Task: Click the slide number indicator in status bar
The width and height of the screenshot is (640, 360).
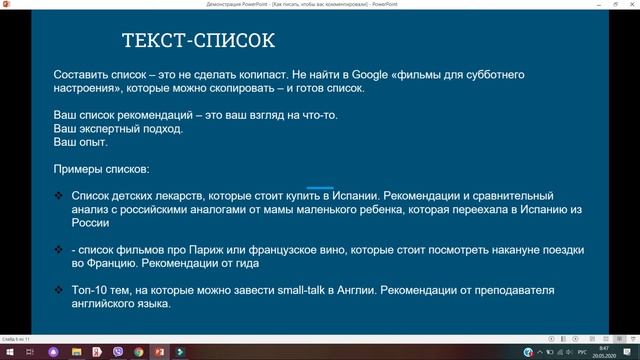Action: (16, 339)
